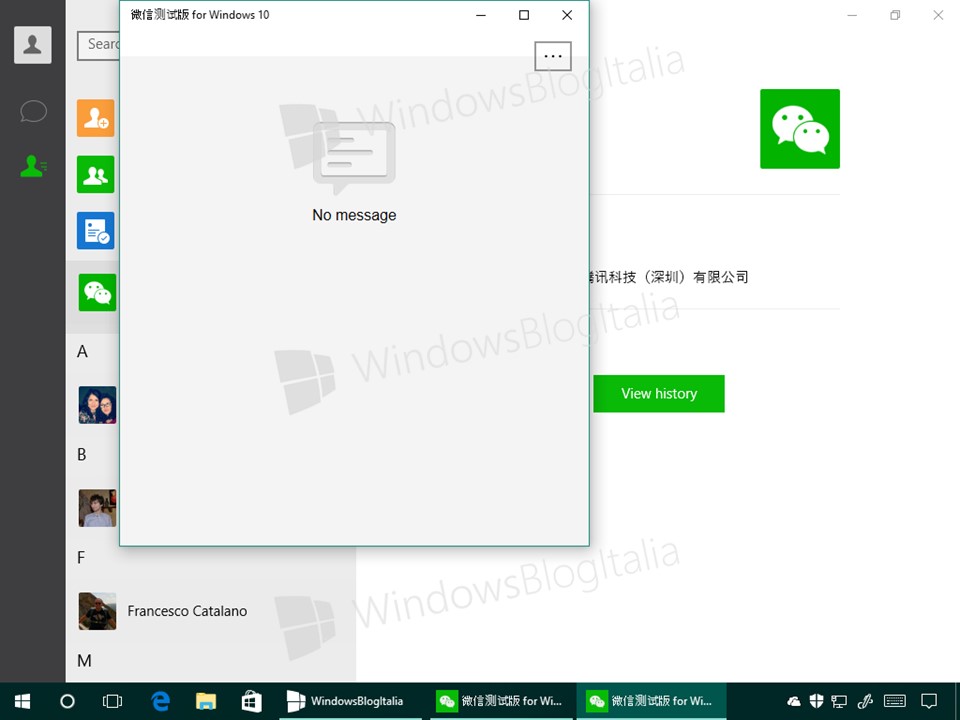The image size is (960, 720).
Task: Launch Microsoft Edge from the taskbar
Action: pos(160,701)
